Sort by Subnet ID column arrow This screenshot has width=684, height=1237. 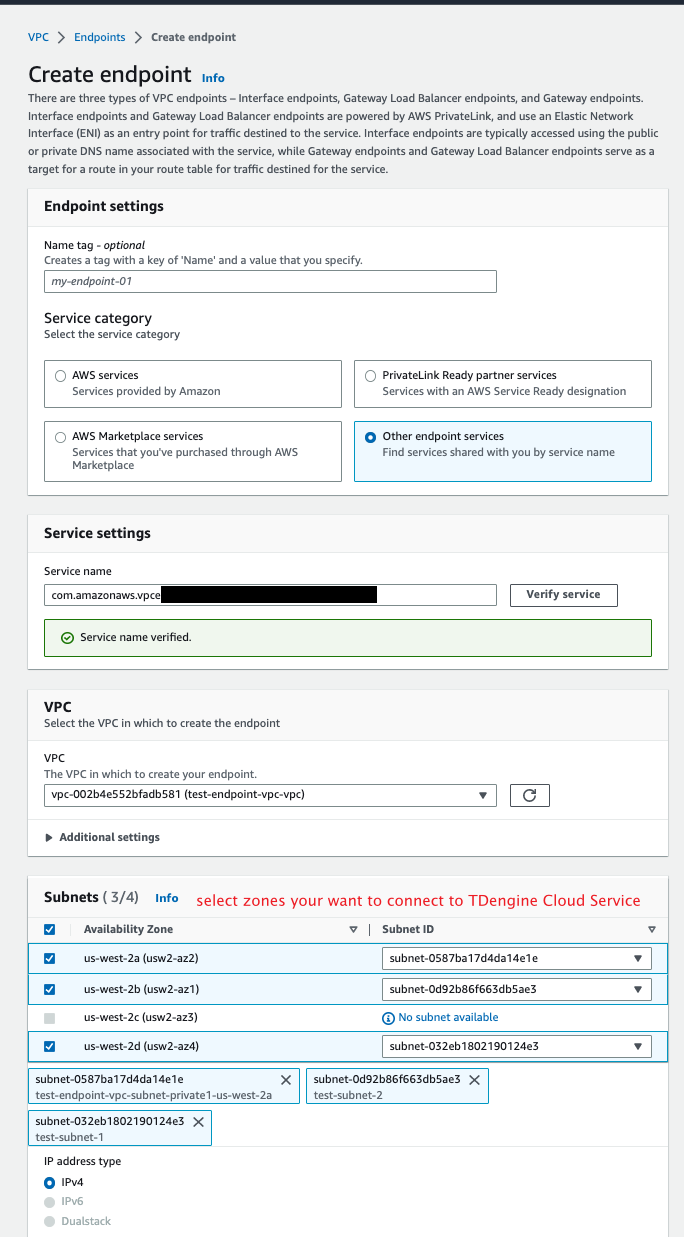(652, 929)
